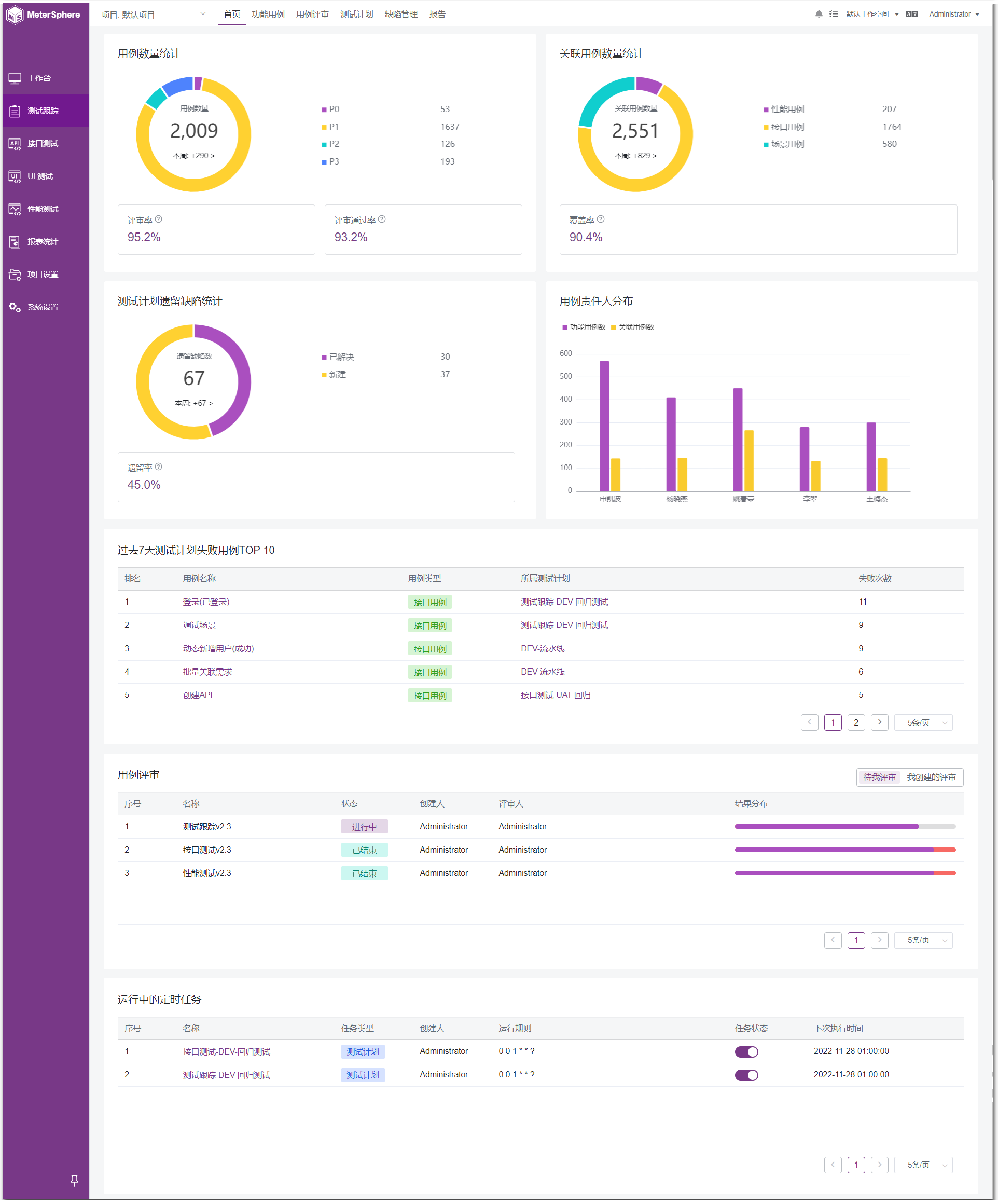Open page size dropdown in failed cases table
Image resolution: width=998 pixels, height=1204 pixels.
pyautogui.click(x=923, y=722)
